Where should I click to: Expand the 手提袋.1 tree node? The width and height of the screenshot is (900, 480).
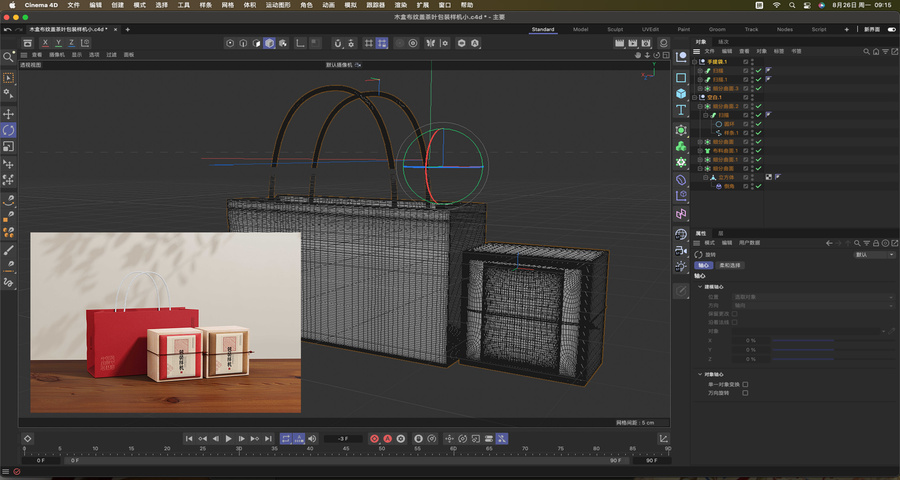695,61
